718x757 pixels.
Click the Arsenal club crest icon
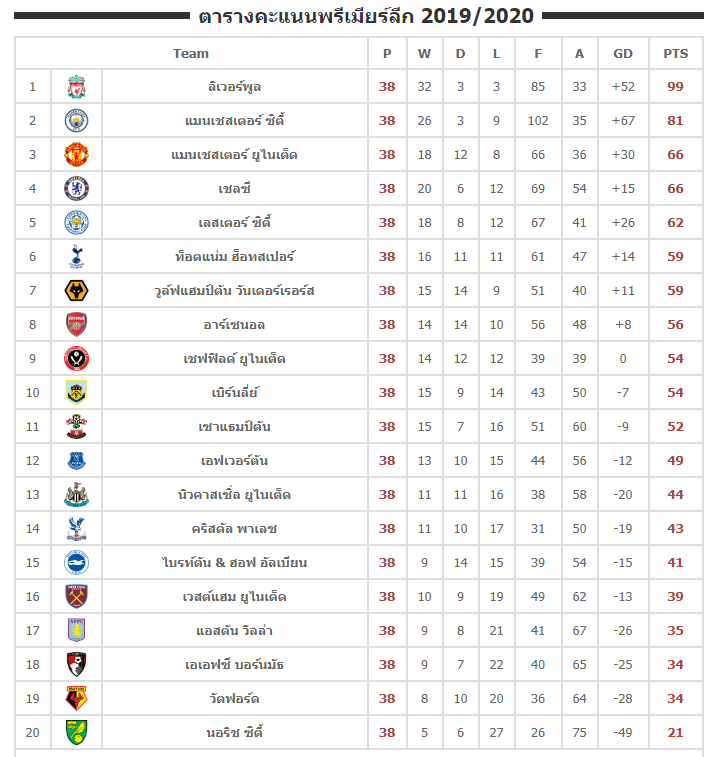point(77,324)
